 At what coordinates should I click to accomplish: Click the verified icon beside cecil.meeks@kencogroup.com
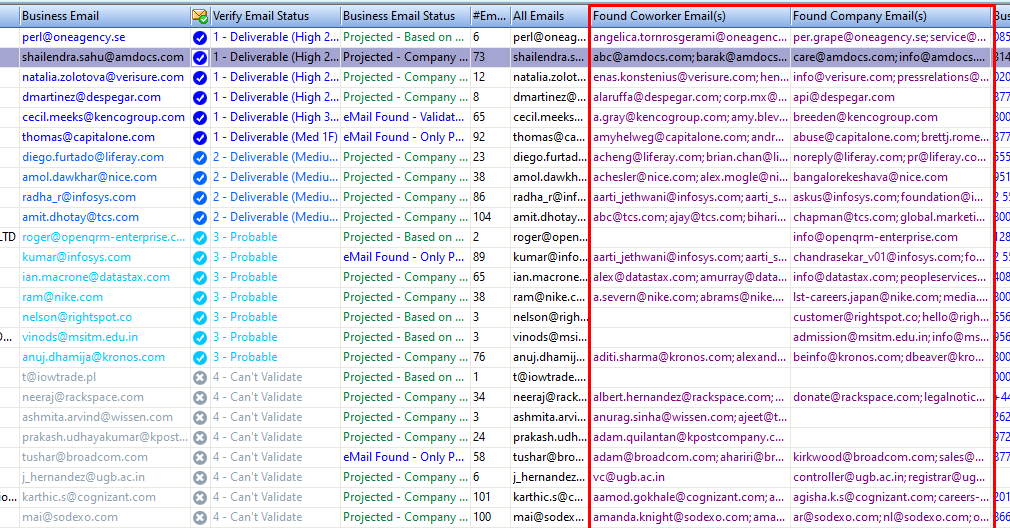(x=200, y=117)
